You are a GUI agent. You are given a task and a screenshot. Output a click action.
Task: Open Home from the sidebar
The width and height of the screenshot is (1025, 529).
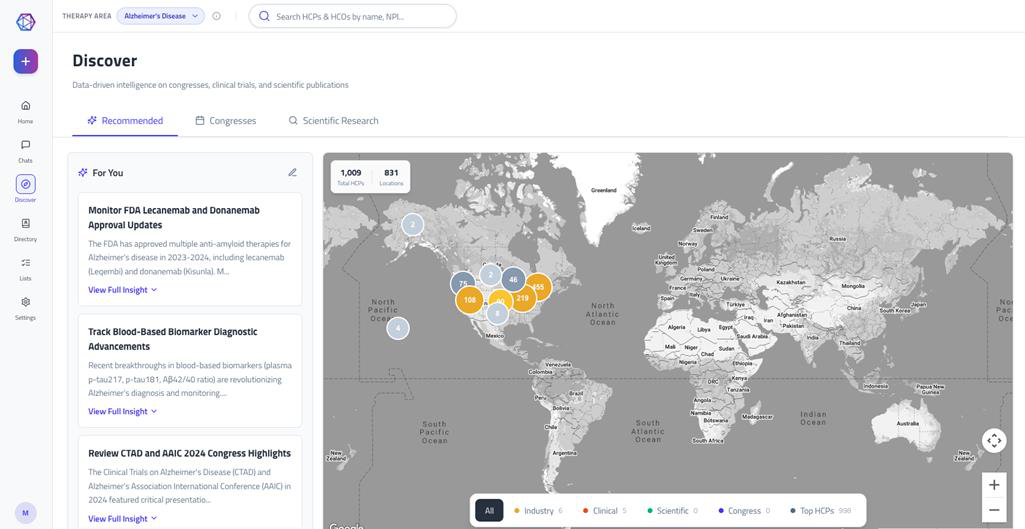(x=25, y=112)
